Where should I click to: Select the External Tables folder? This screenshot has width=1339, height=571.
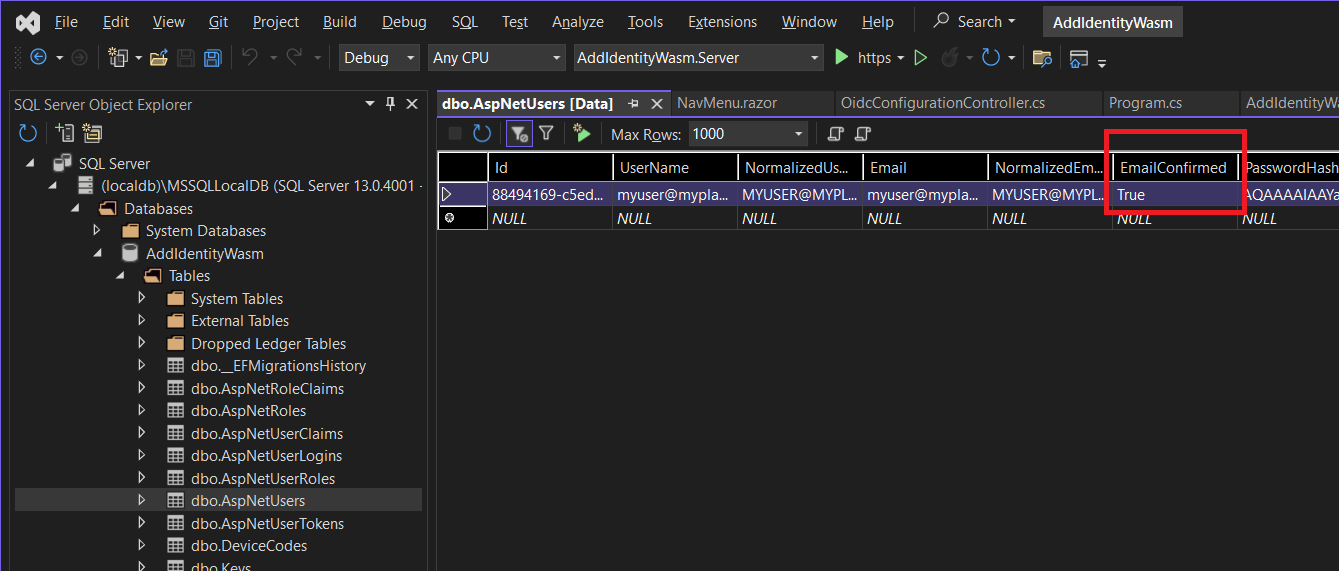click(x=240, y=321)
